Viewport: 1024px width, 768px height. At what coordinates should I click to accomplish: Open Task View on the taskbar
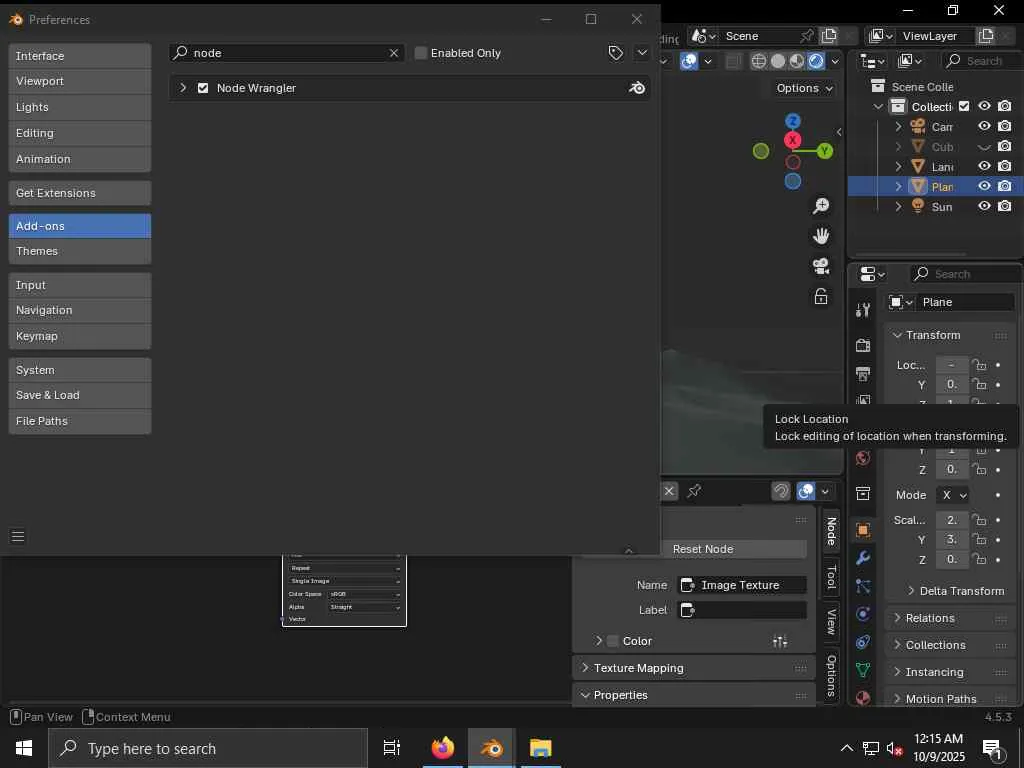(x=392, y=748)
